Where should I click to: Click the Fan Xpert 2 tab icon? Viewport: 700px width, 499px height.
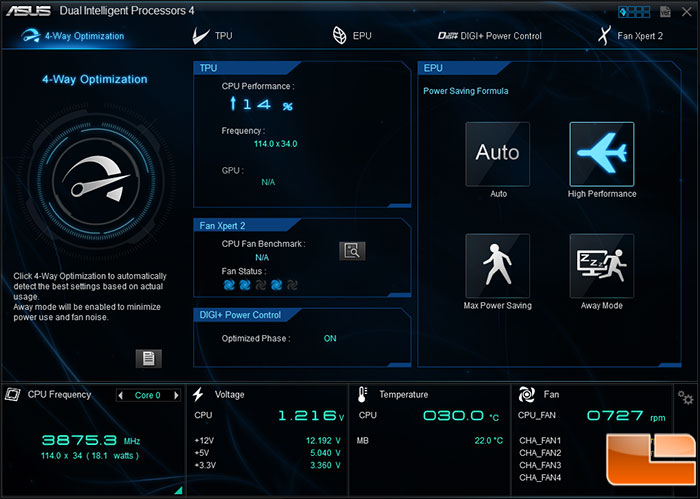click(x=603, y=36)
